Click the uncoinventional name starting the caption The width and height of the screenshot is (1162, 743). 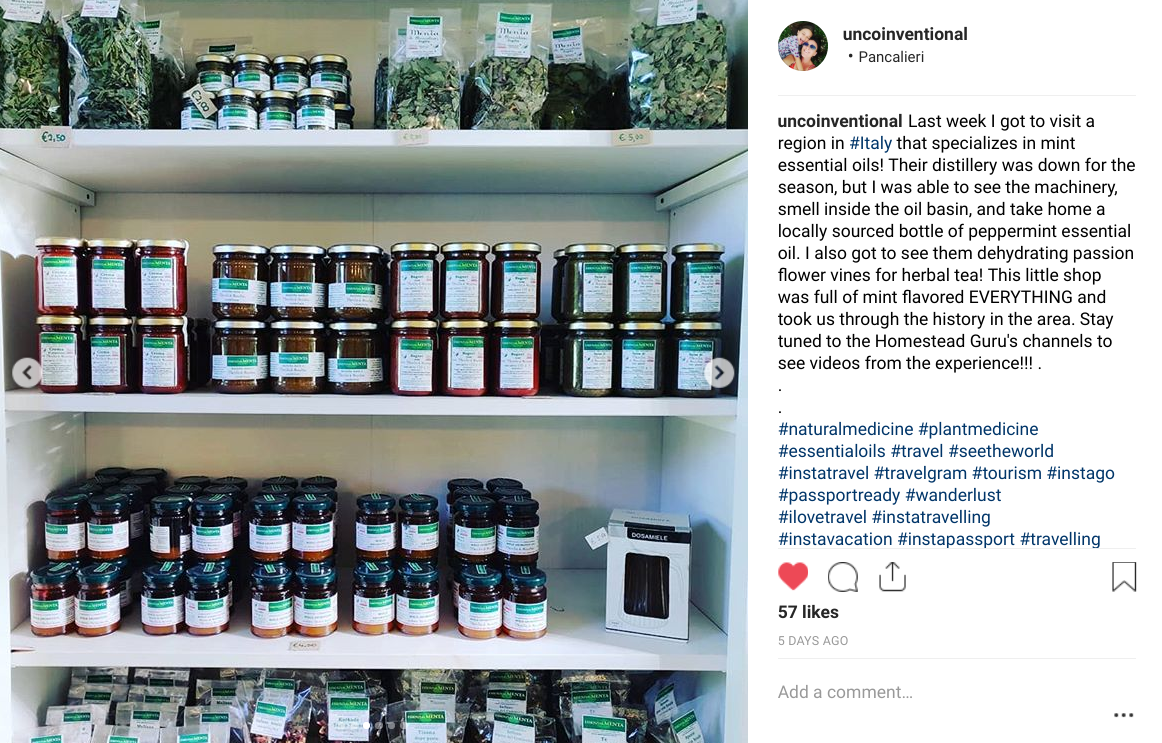pos(840,121)
